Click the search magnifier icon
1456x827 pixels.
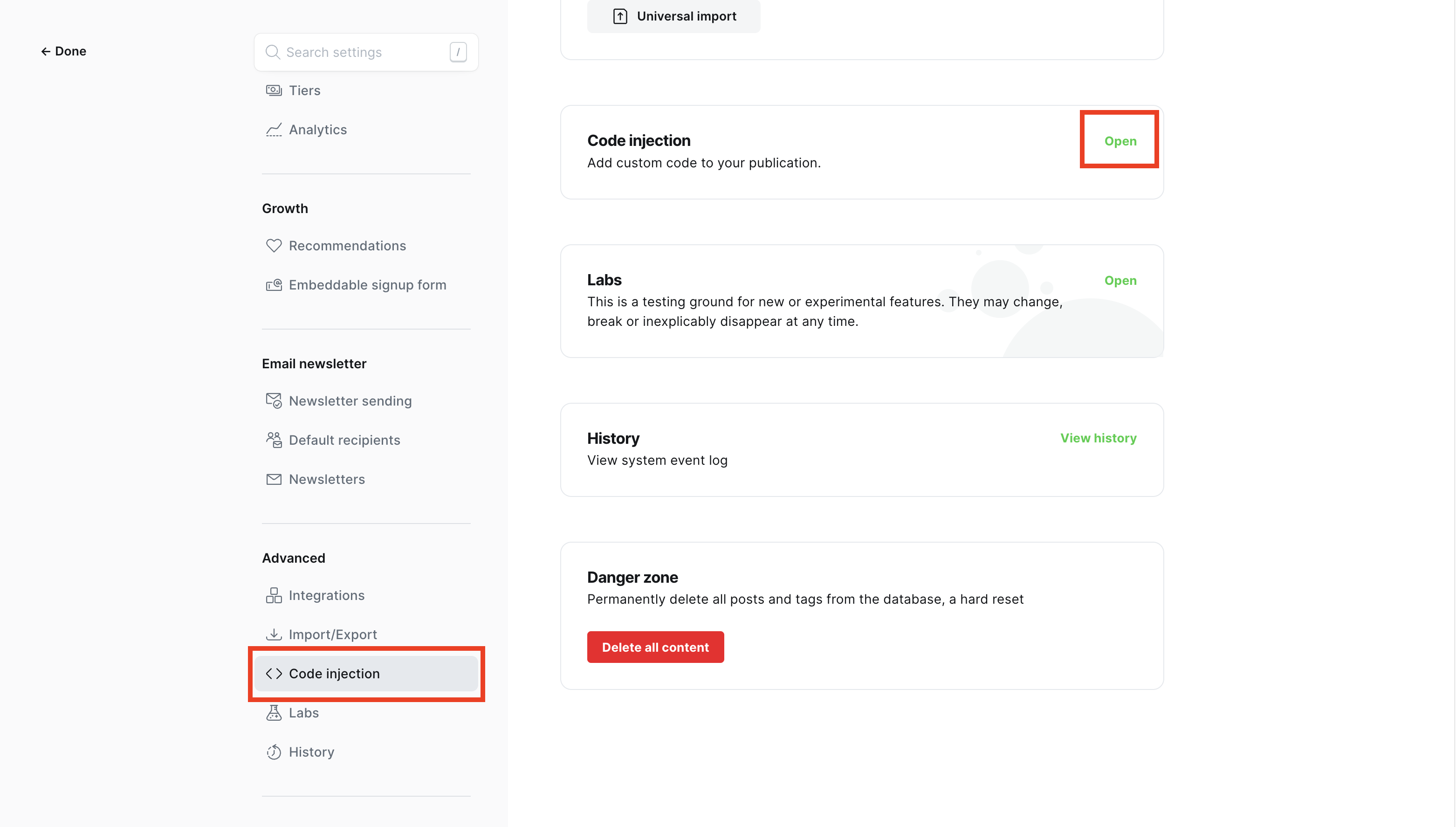(273, 52)
